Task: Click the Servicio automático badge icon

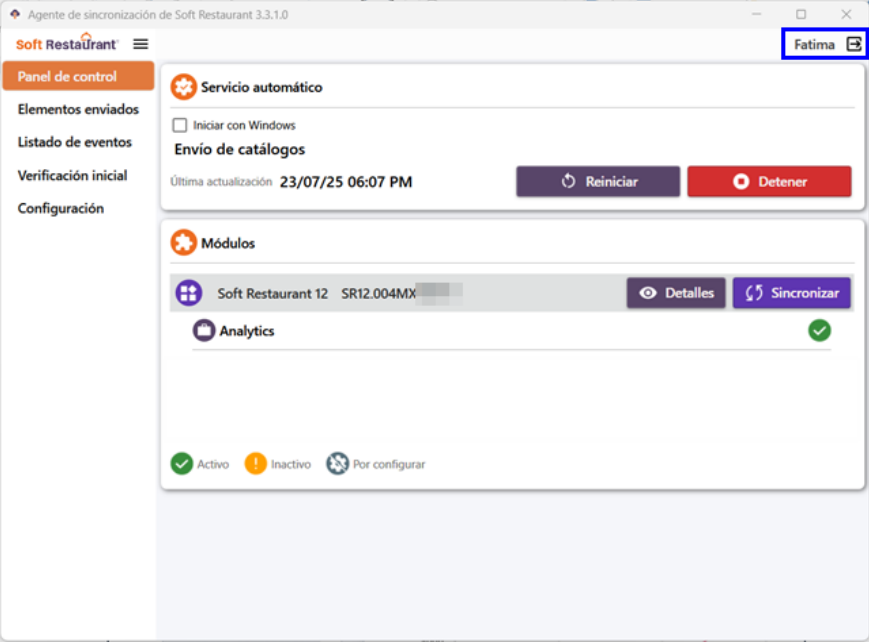Action: coord(183,87)
